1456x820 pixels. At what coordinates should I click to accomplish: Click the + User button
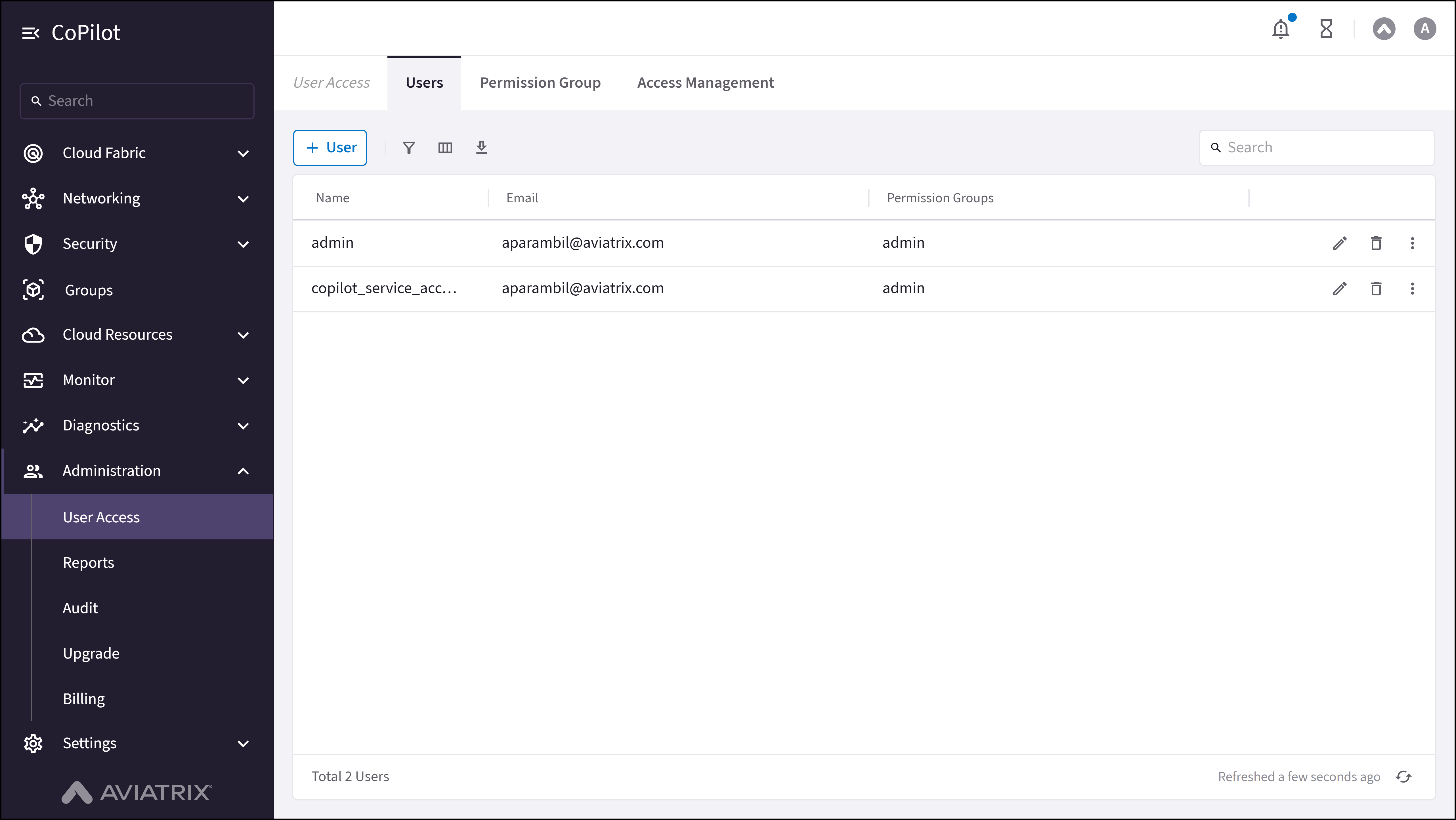(x=330, y=148)
